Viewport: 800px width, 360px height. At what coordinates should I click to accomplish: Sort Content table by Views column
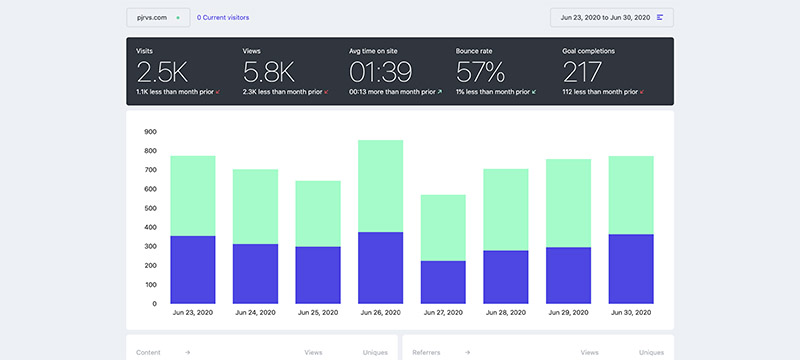coord(313,352)
